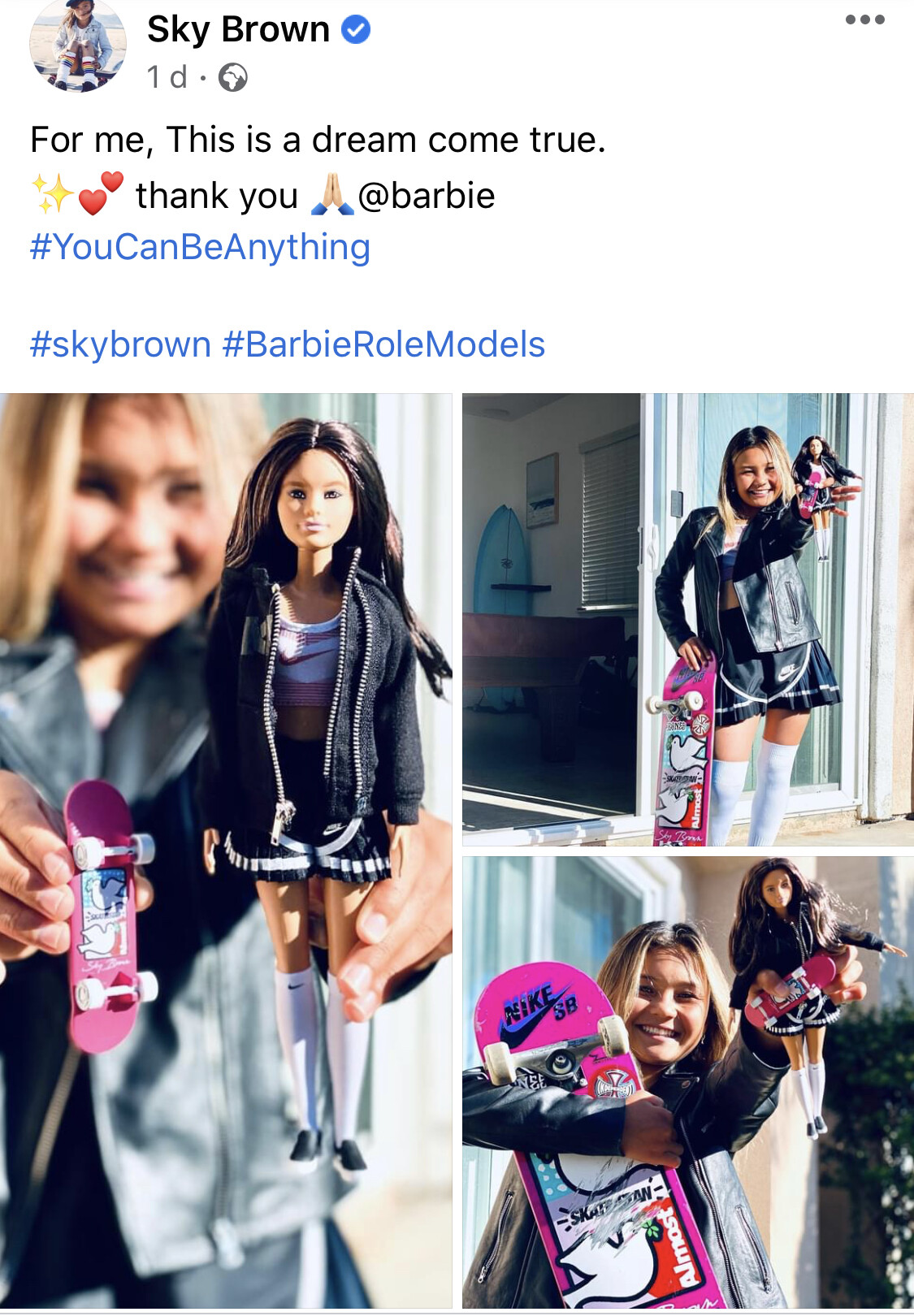
Task: Tap Sky Brown's profile picture
Action: point(78,45)
